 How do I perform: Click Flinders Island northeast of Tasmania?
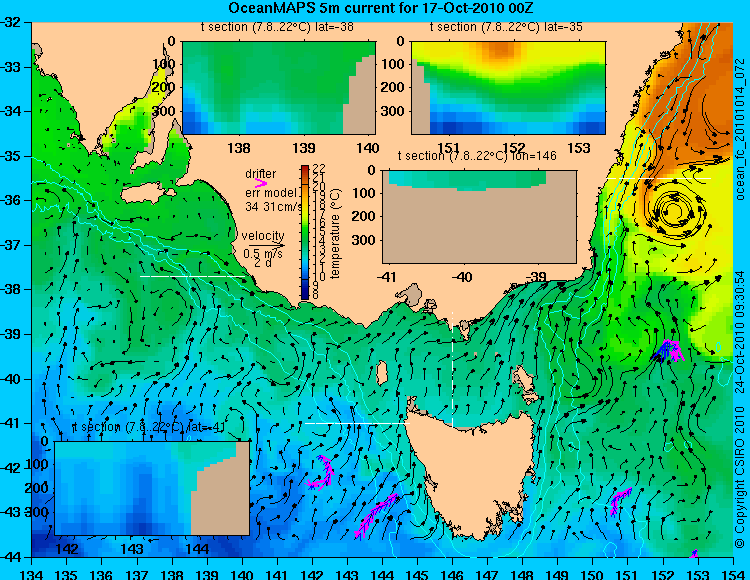[525, 381]
